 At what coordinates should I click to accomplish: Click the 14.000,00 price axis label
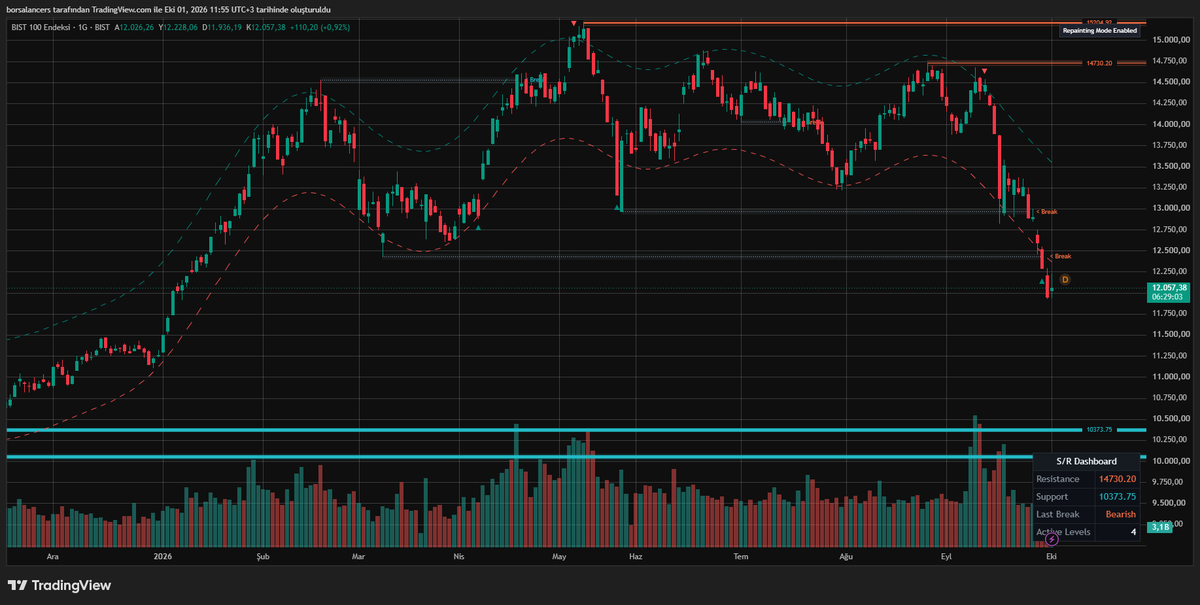pos(1171,125)
